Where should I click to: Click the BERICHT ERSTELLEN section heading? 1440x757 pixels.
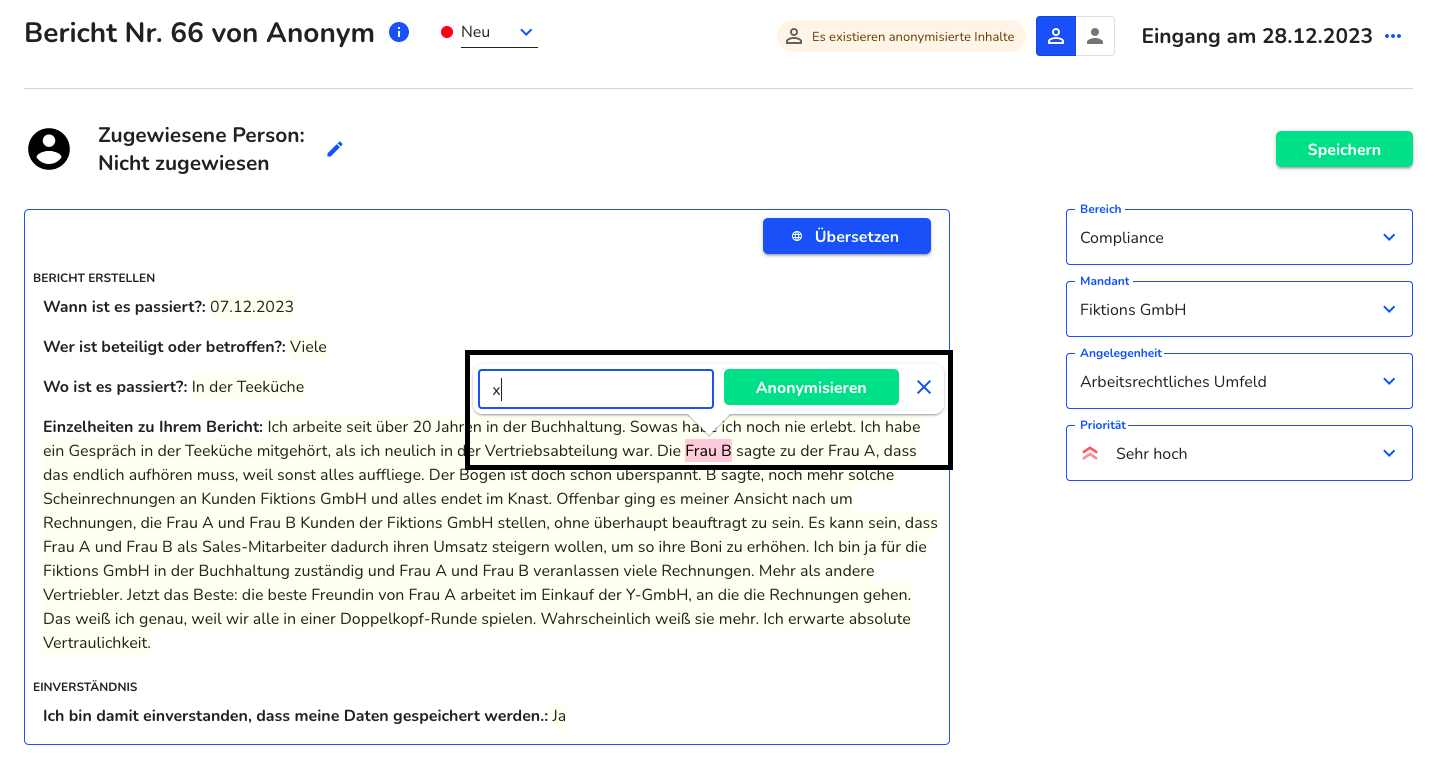(94, 278)
